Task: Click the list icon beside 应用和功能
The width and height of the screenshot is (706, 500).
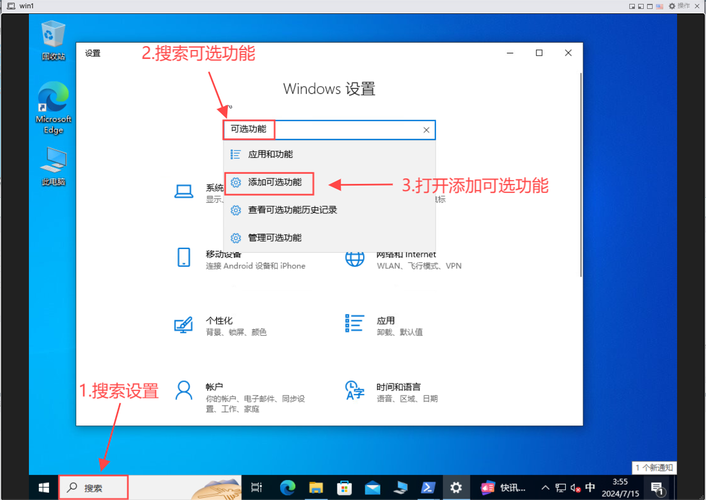Action: coord(235,155)
